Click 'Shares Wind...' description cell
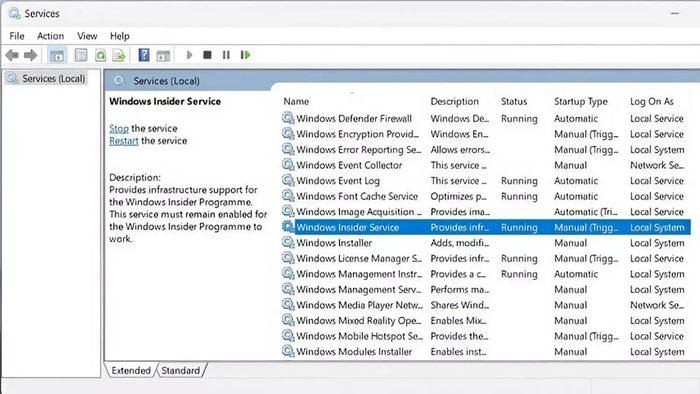This screenshot has width=700, height=394. 460,305
